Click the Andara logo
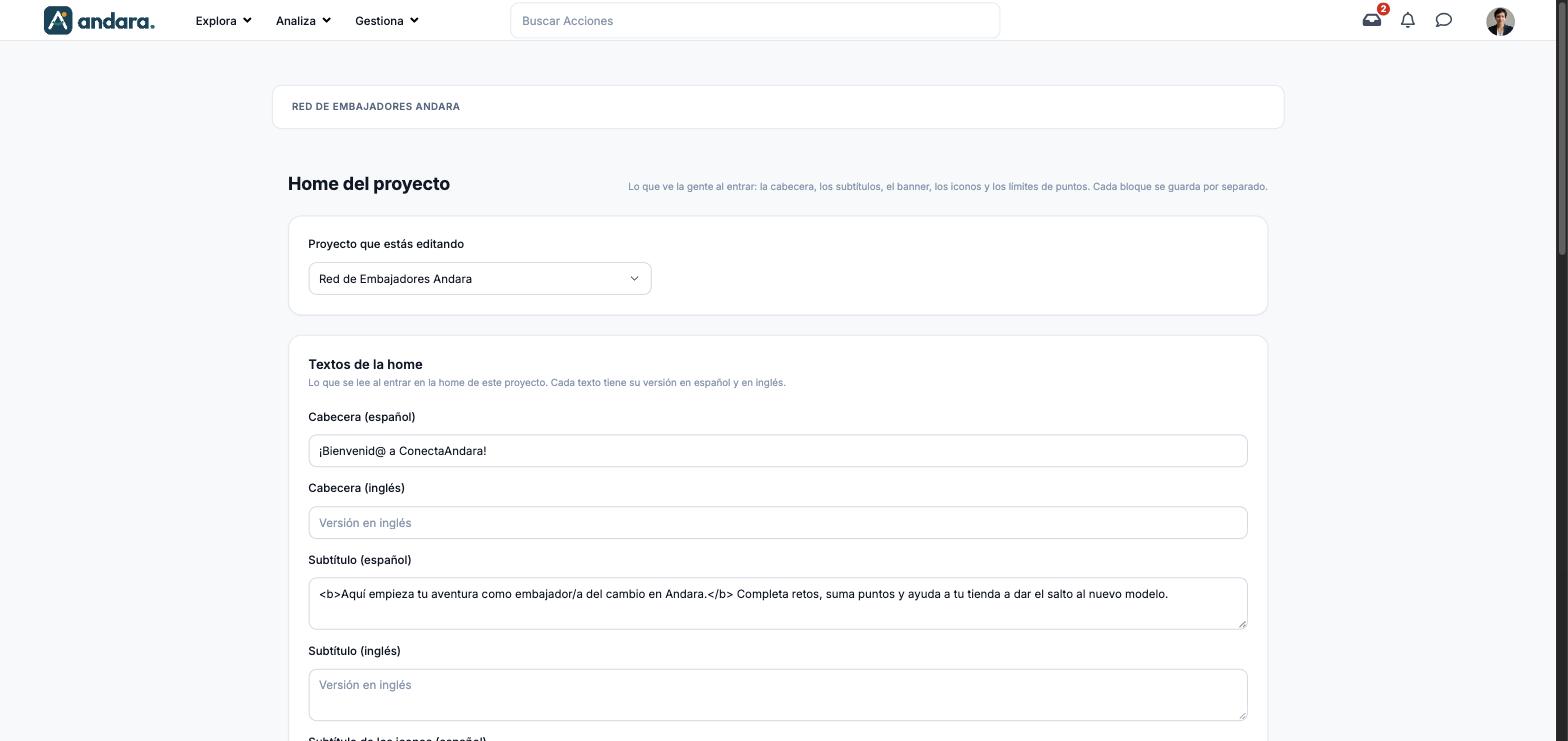 coord(99,20)
